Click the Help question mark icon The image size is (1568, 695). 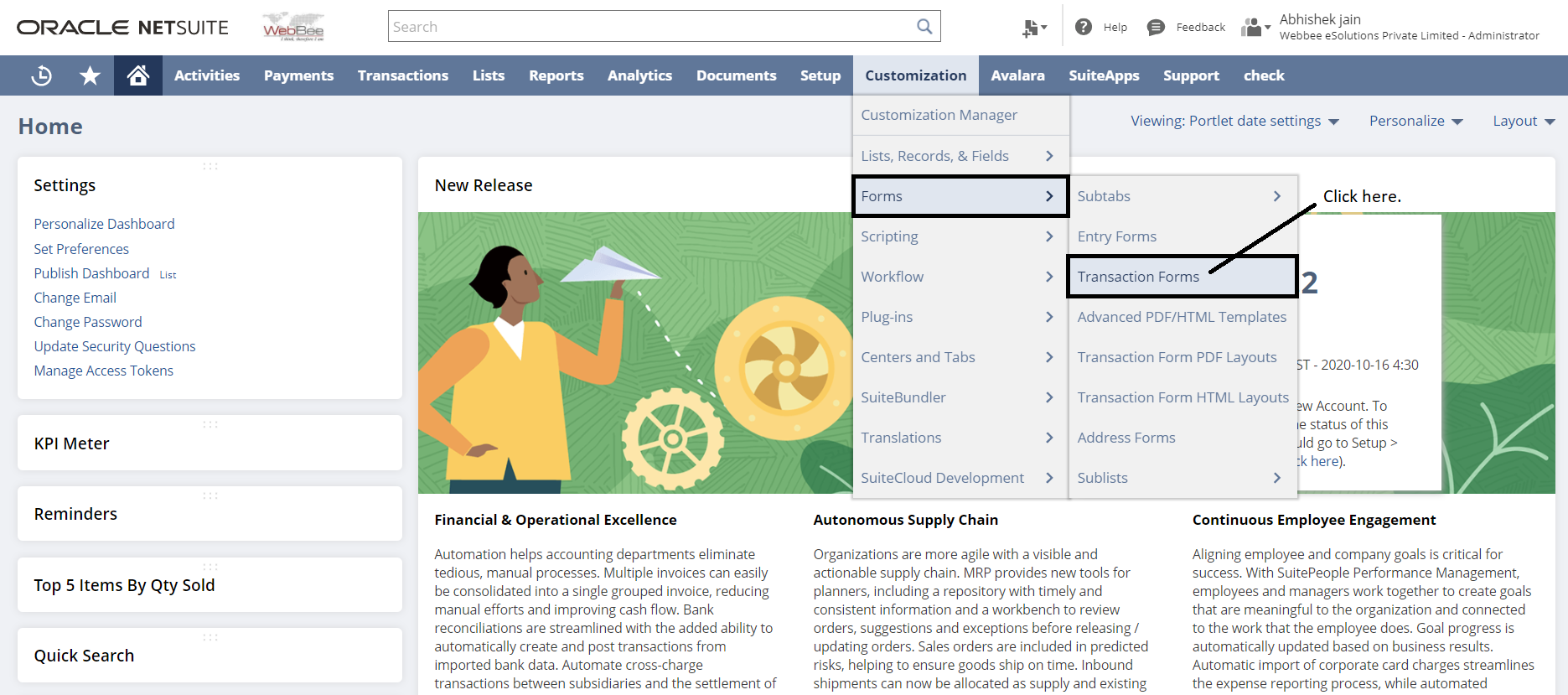[1084, 27]
